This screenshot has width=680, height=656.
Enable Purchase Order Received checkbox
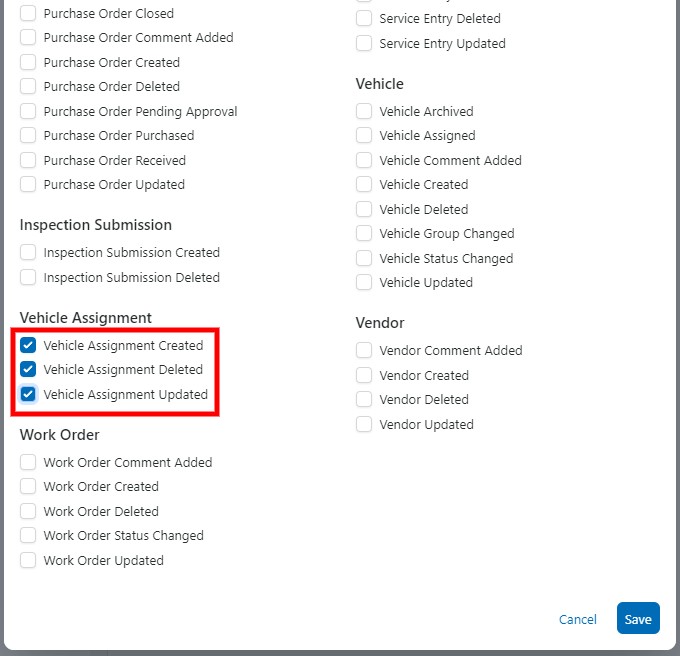(x=28, y=160)
